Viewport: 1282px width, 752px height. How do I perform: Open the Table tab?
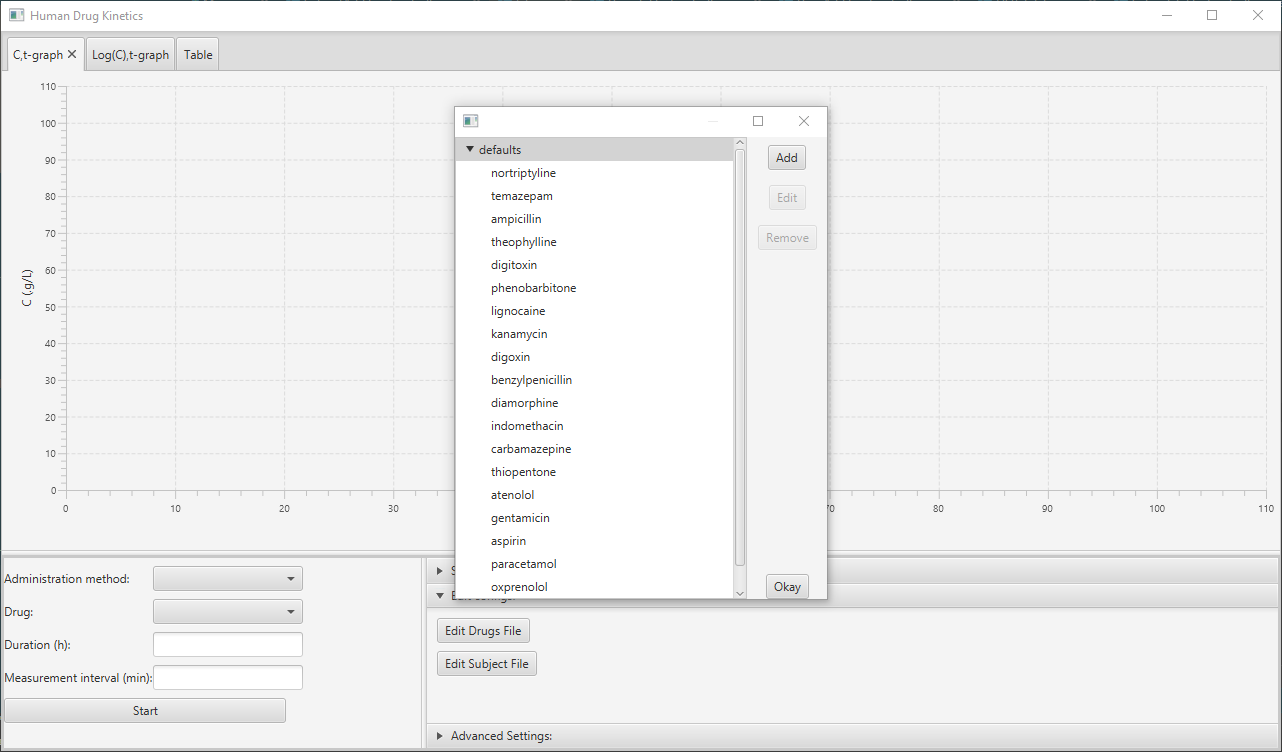[198, 55]
